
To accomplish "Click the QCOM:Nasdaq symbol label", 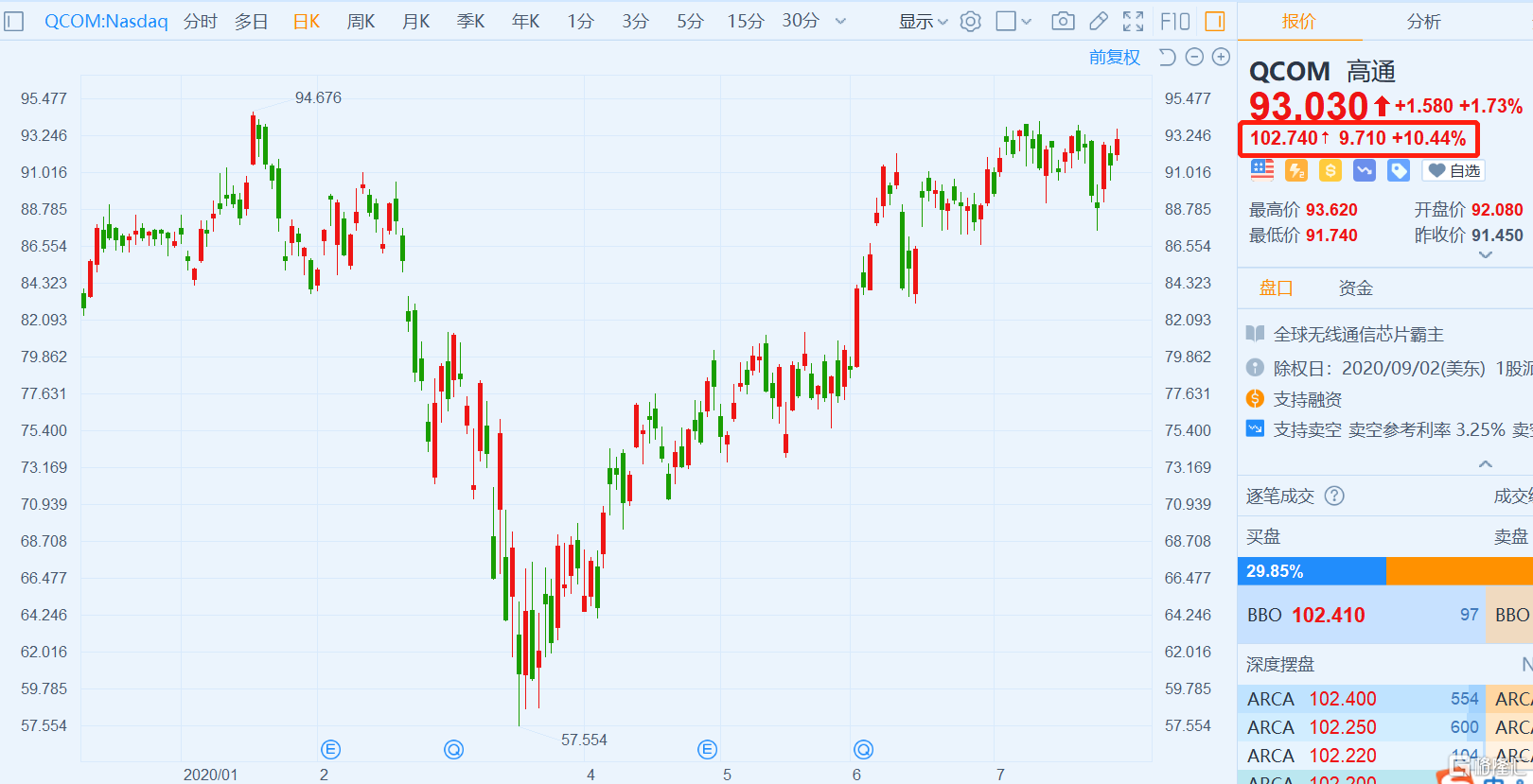I will click(x=106, y=21).
